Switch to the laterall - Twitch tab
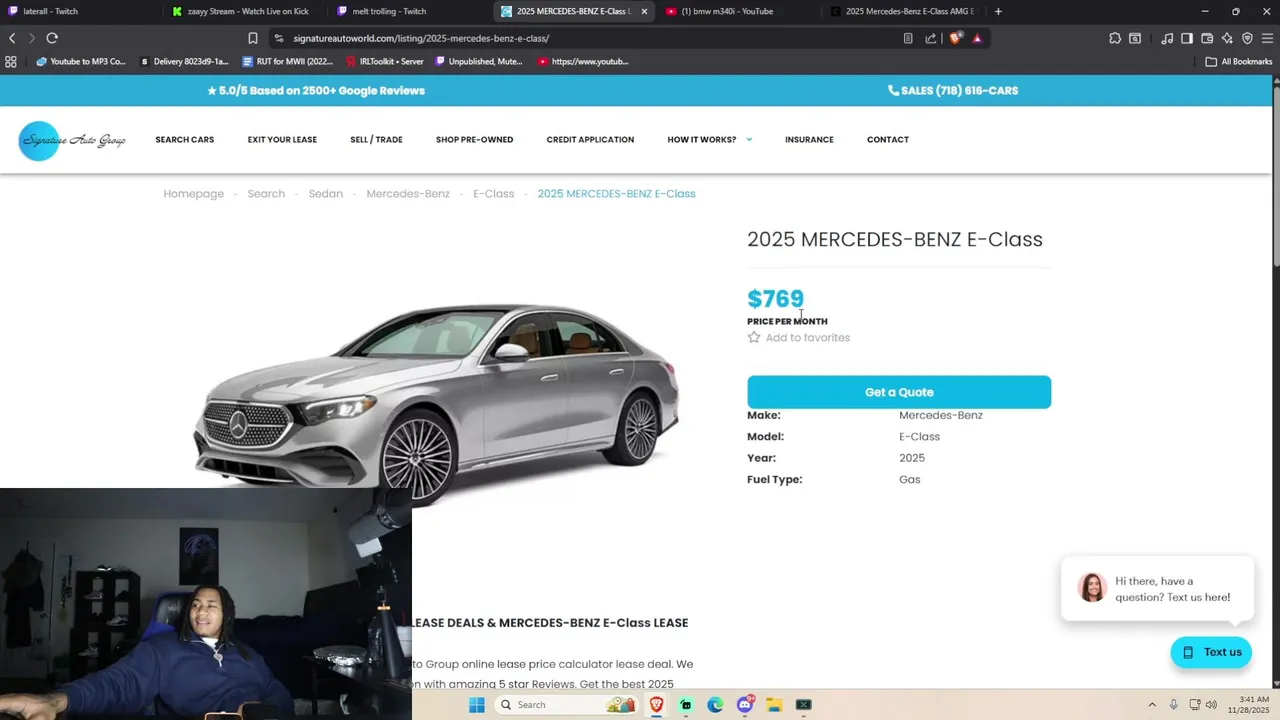 tap(78, 11)
